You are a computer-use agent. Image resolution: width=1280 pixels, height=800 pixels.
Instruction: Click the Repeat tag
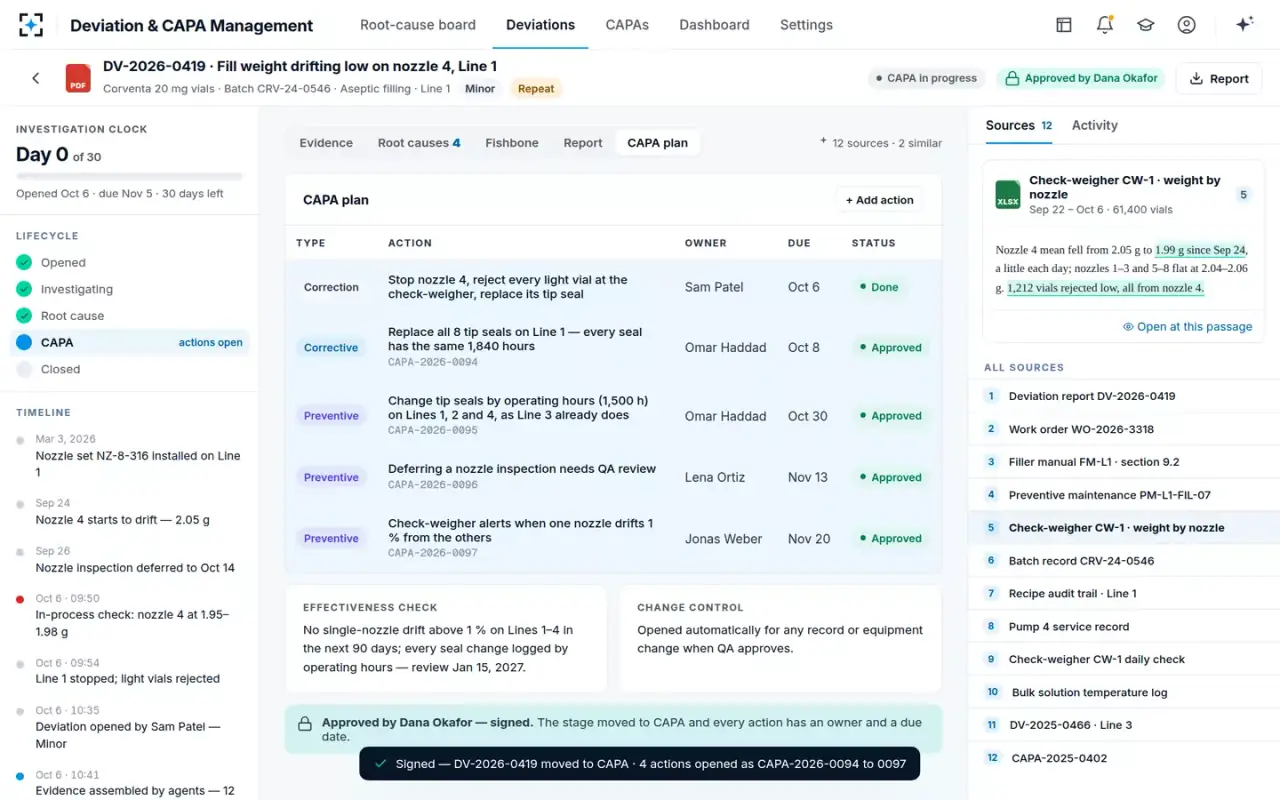[536, 89]
